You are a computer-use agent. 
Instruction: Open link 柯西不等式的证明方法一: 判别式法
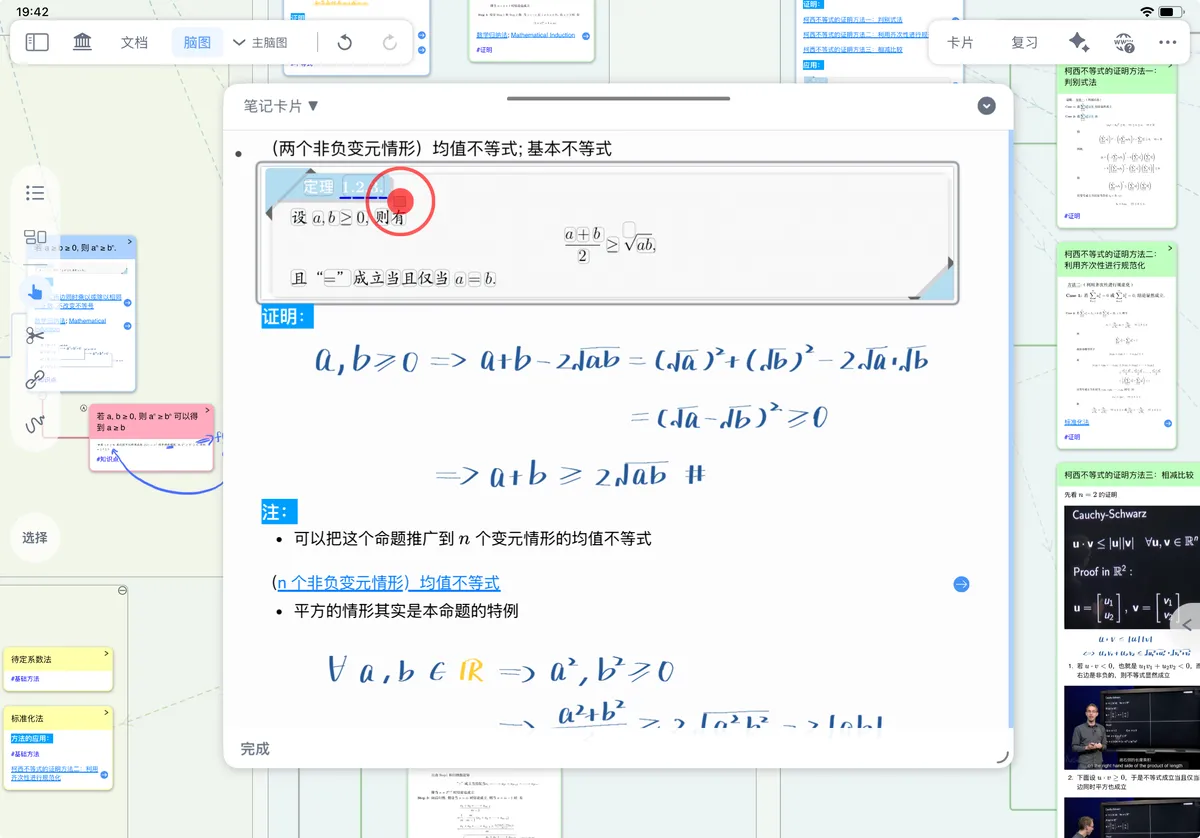[855, 19]
